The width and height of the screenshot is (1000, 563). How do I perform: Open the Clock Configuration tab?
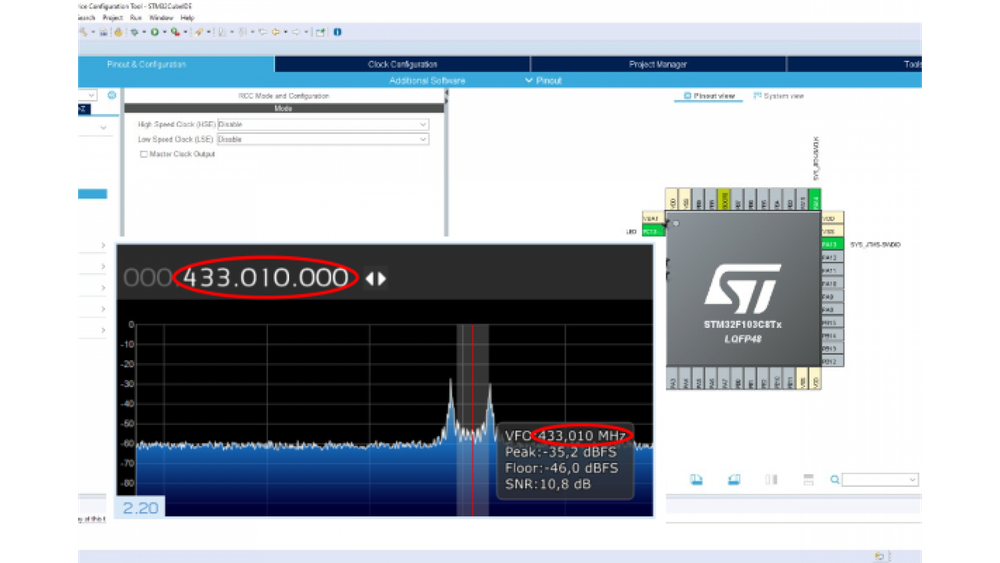pos(402,64)
